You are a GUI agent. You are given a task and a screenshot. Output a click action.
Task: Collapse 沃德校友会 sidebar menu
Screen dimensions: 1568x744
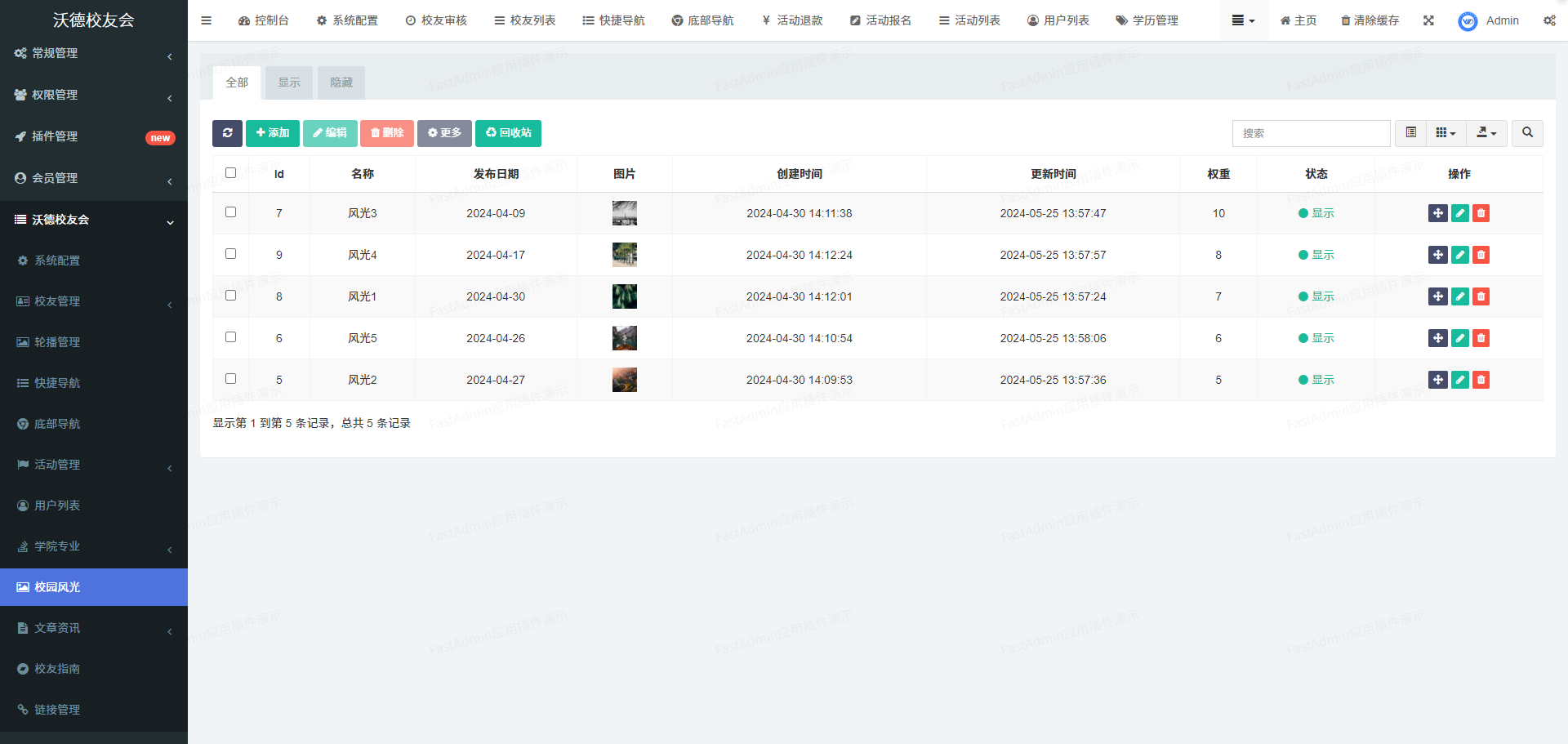tap(94, 220)
